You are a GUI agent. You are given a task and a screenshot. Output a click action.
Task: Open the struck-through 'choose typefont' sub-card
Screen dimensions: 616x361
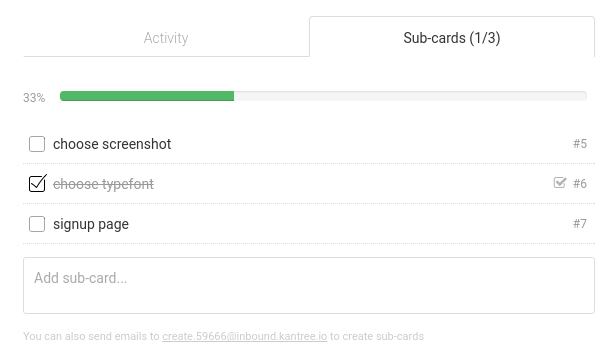point(103,184)
